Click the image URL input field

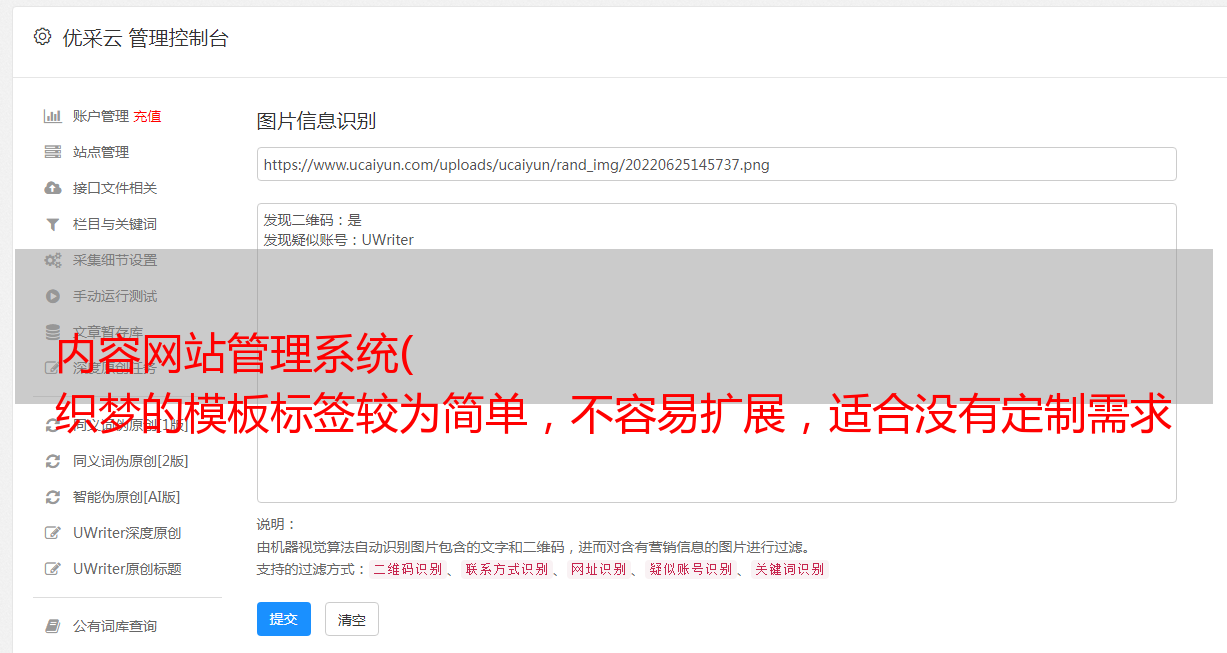click(716, 164)
